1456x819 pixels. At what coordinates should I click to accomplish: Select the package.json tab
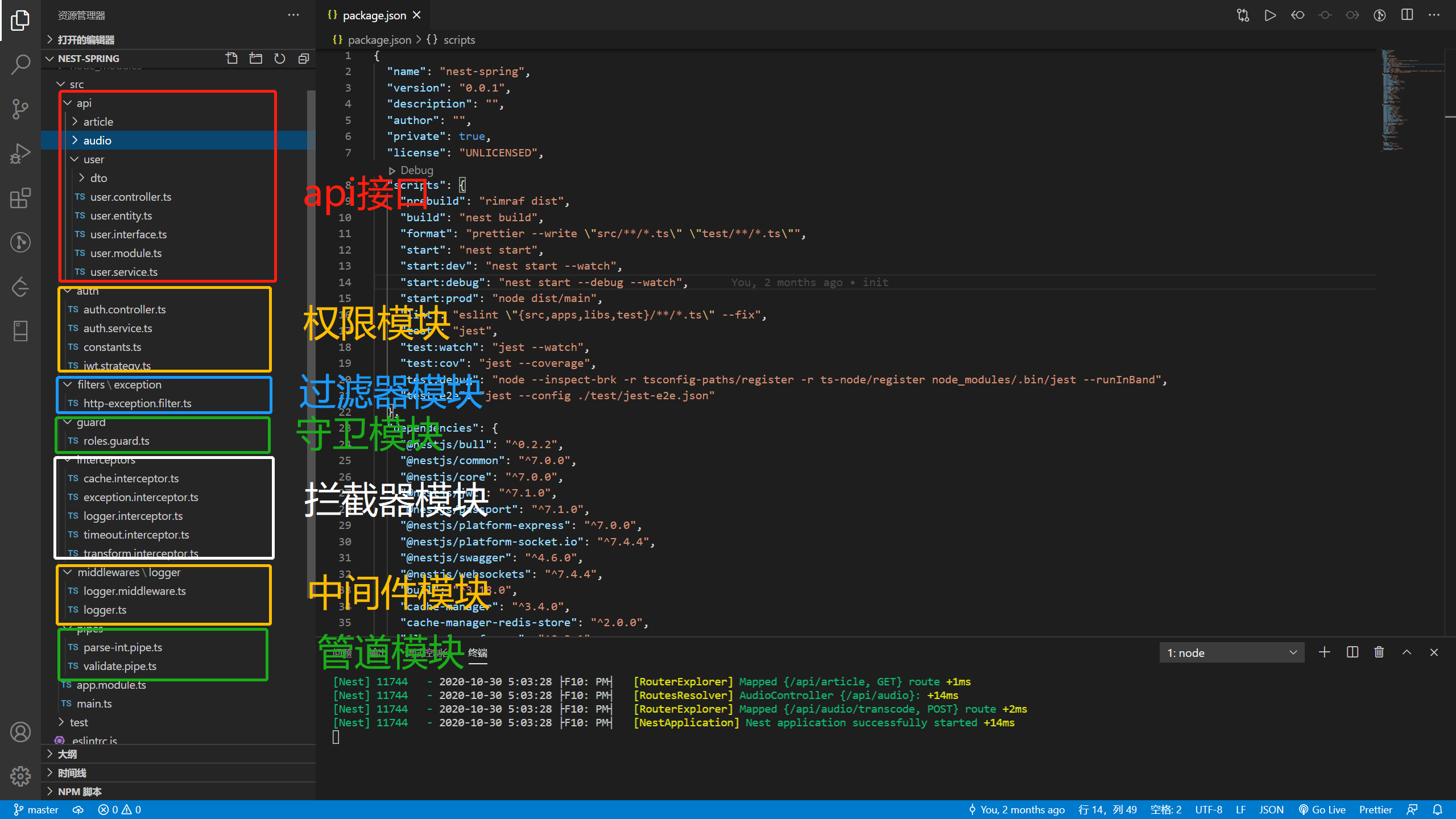point(375,15)
